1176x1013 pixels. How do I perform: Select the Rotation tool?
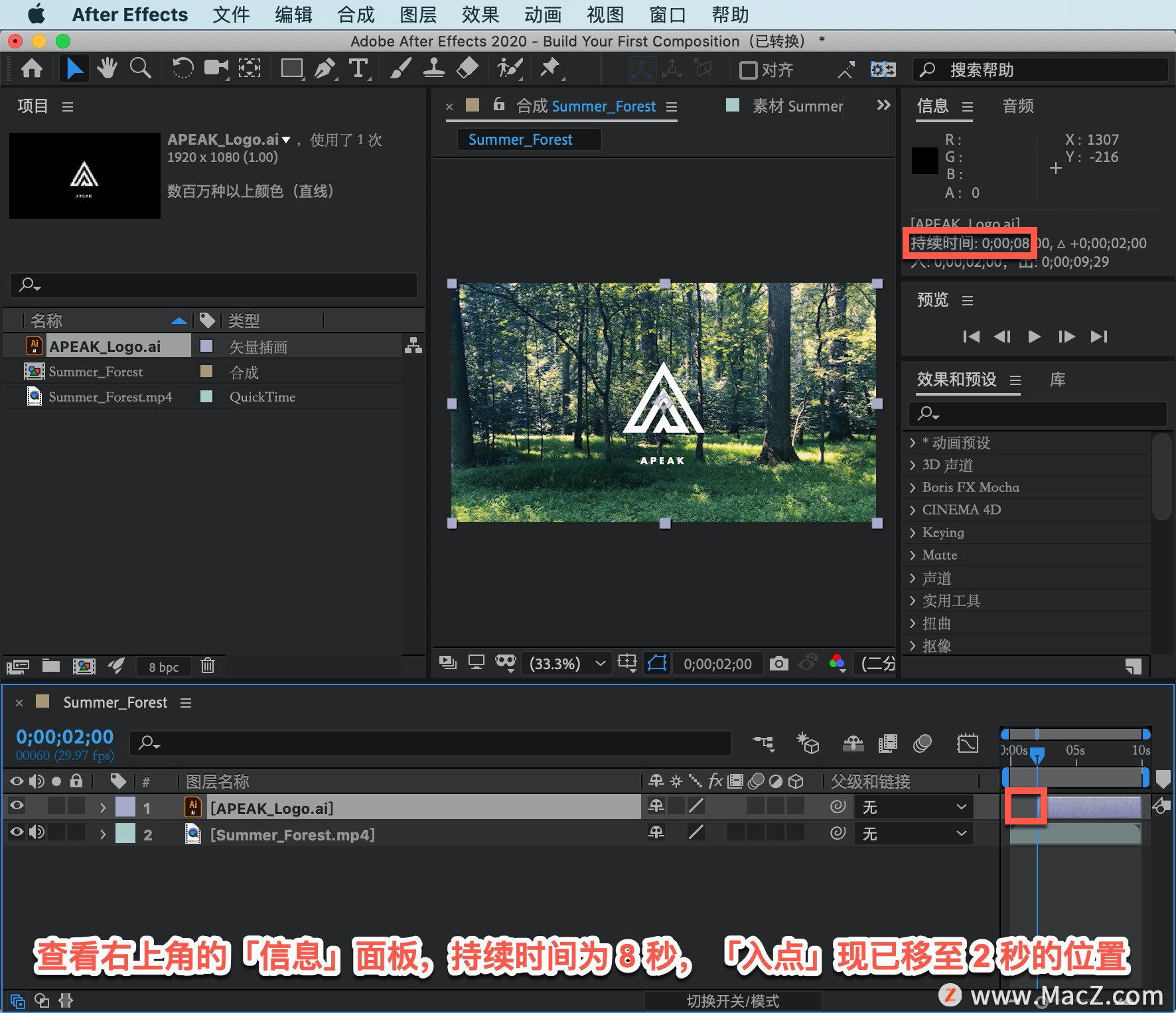(183, 68)
